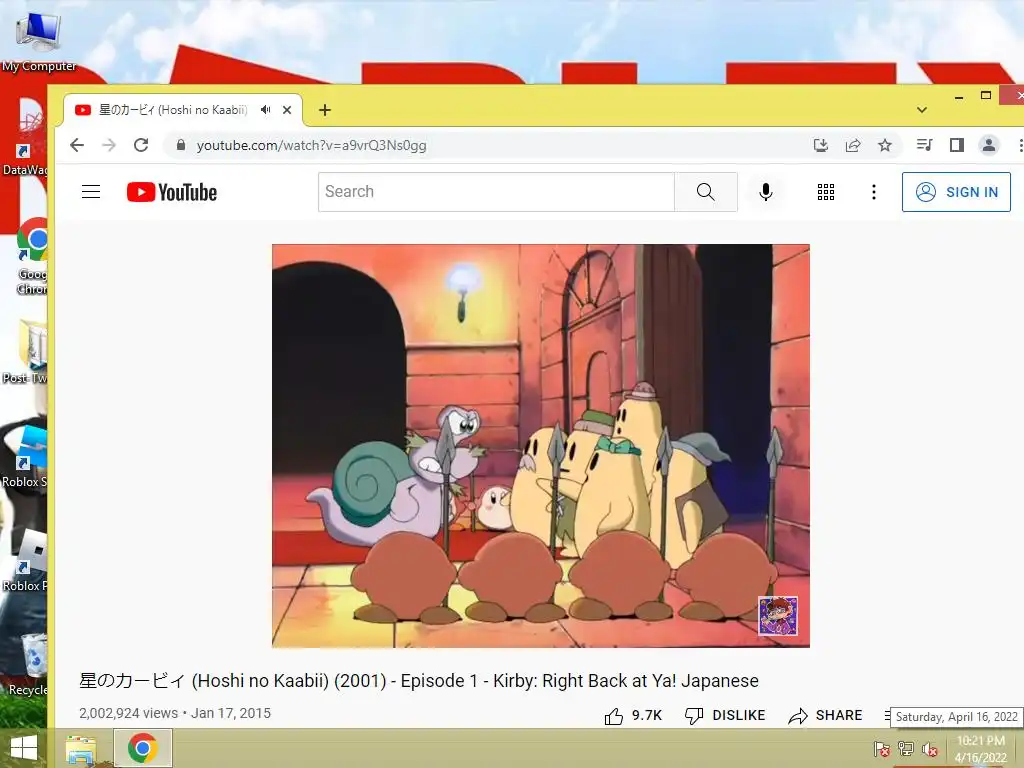Select the My Computer desktop icon
This screenshot has height=768, width=1024.
coord(39,40)
